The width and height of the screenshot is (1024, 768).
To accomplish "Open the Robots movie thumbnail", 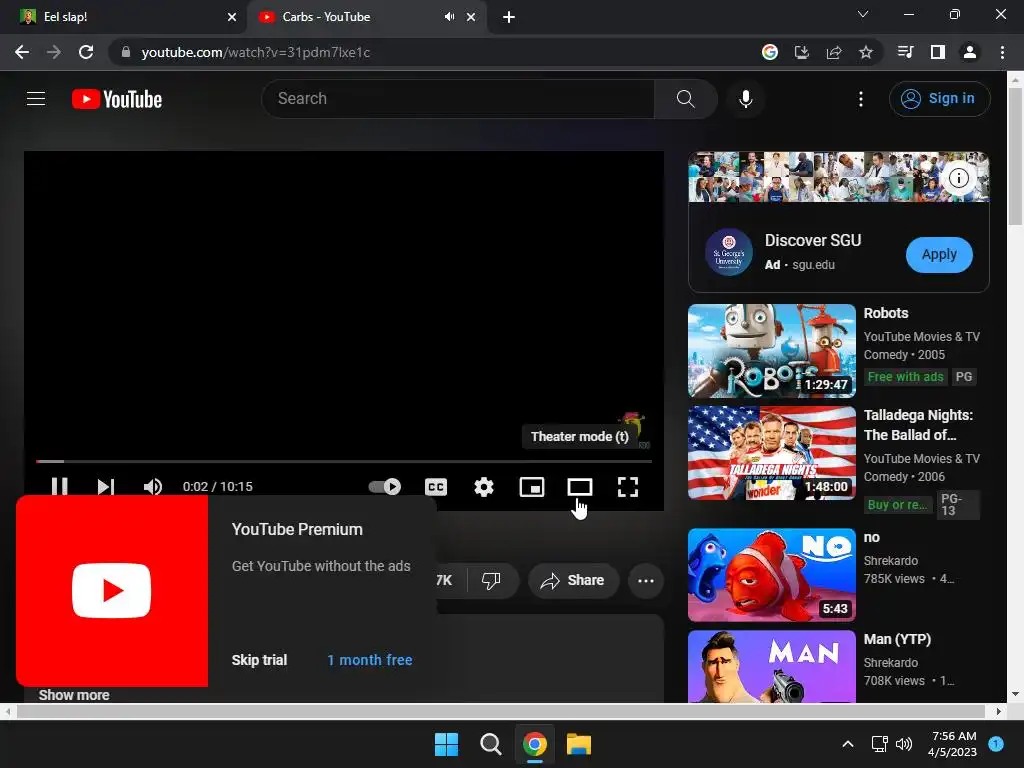I will click(772, 351).
